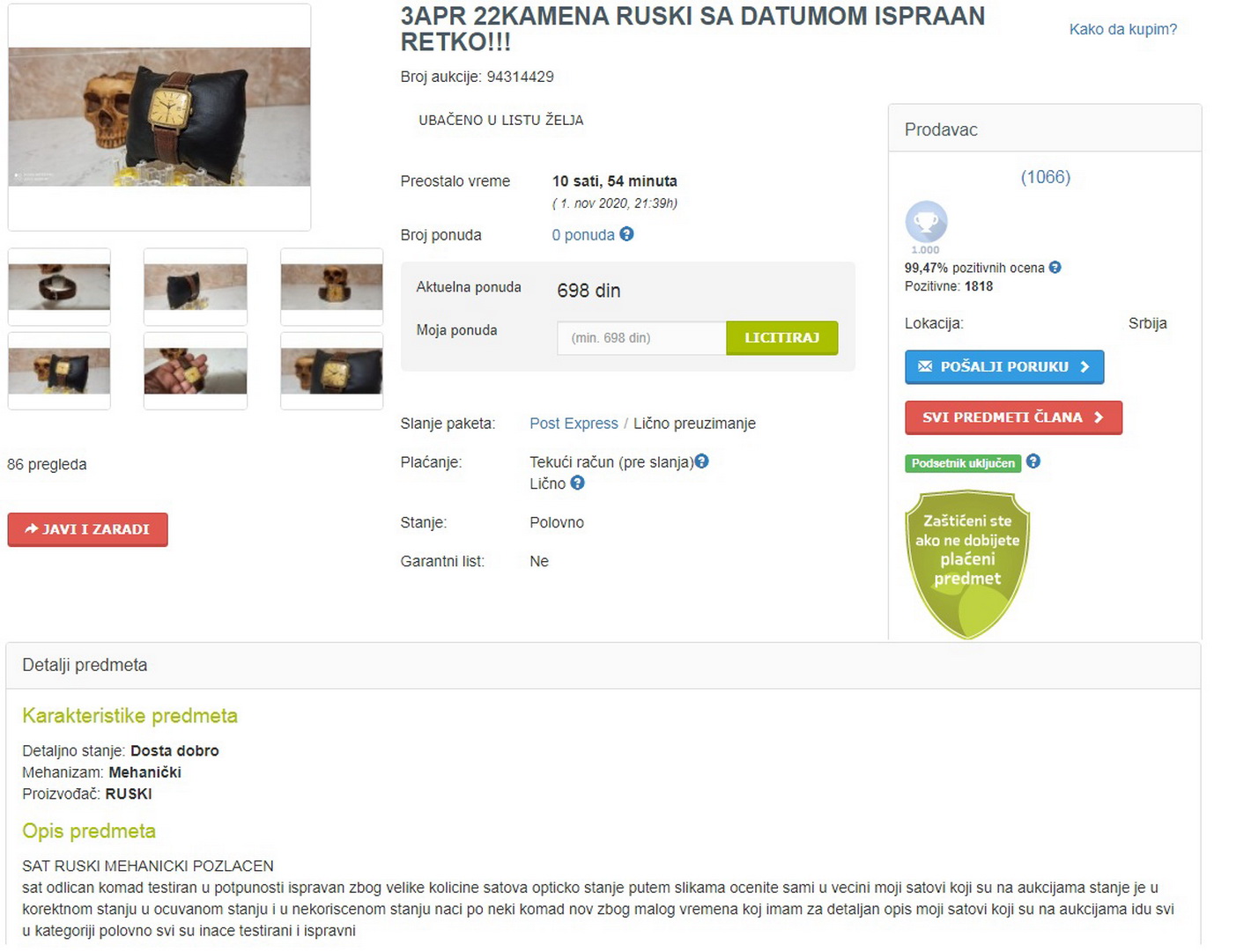Image resolution: width=1251 pixels, height=952 pixels.
Task: Focus the Moja ponuda bid input field
Action: click(641, 338)
